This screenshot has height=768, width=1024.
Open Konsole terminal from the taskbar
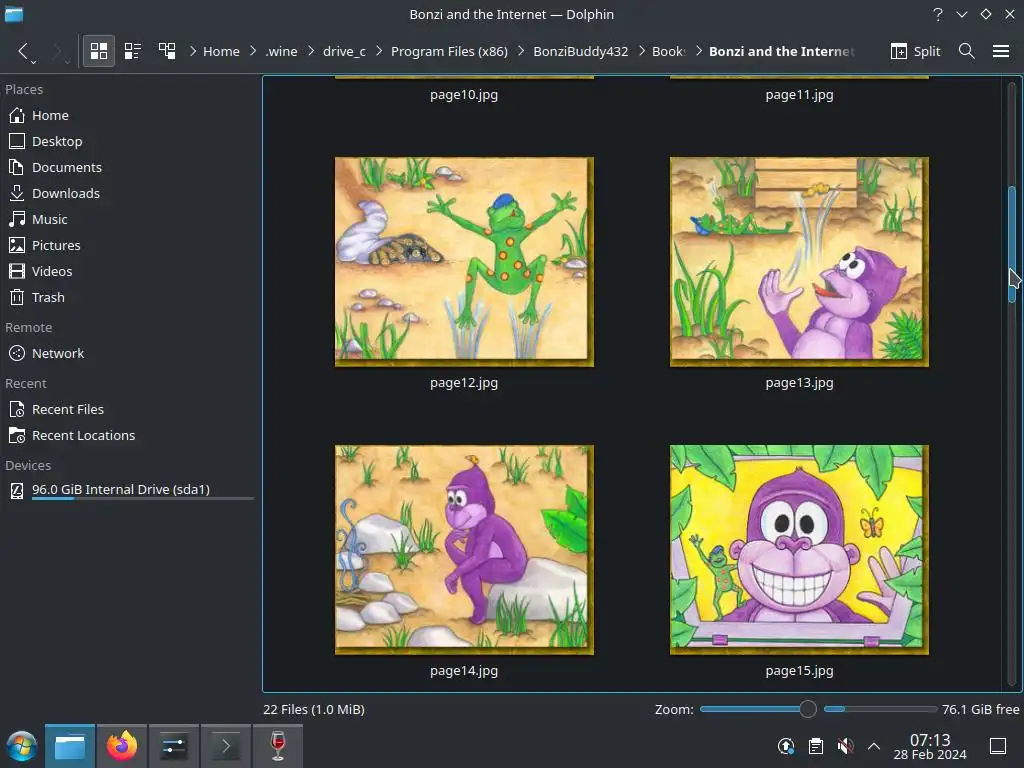point(225,746)
